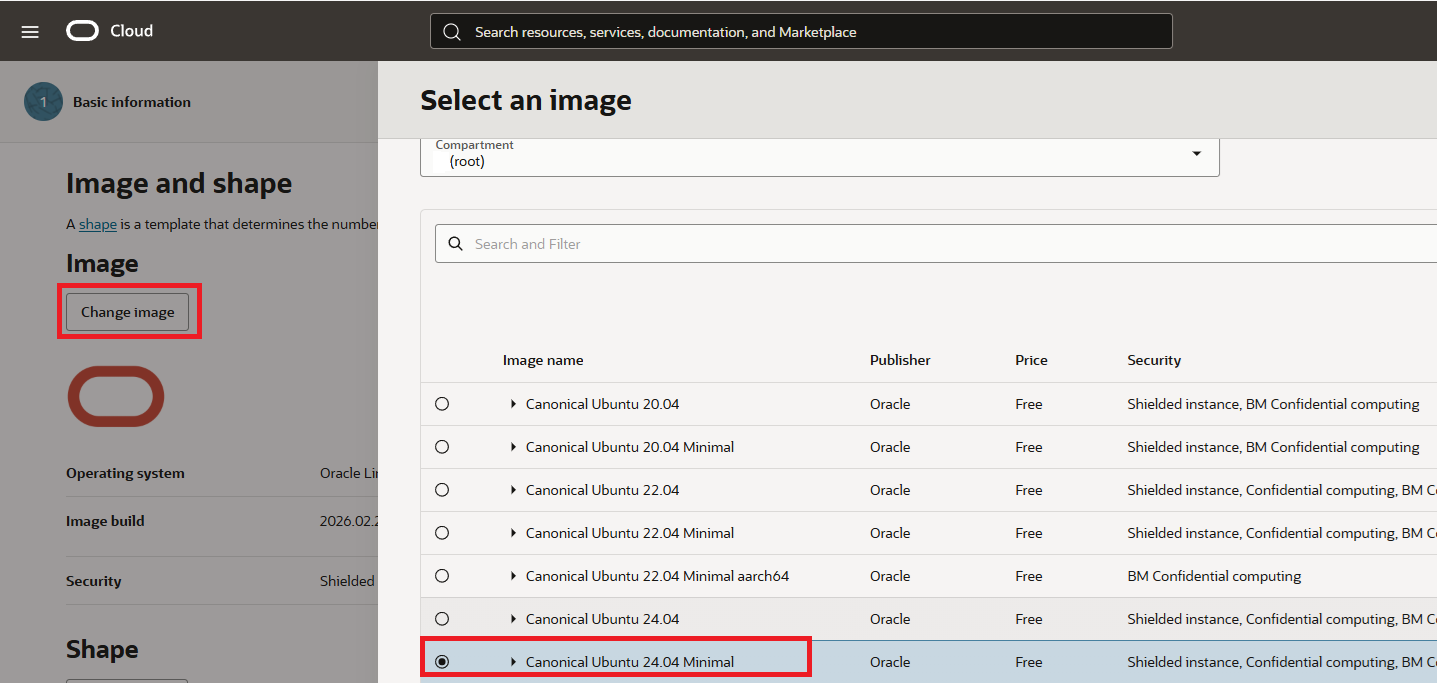Image resolution: width=1437 pixels, height=683 pixels.
Task: Expand Canonical Ubuntu 20.04 Minimal row details
Action: [513, 447]
